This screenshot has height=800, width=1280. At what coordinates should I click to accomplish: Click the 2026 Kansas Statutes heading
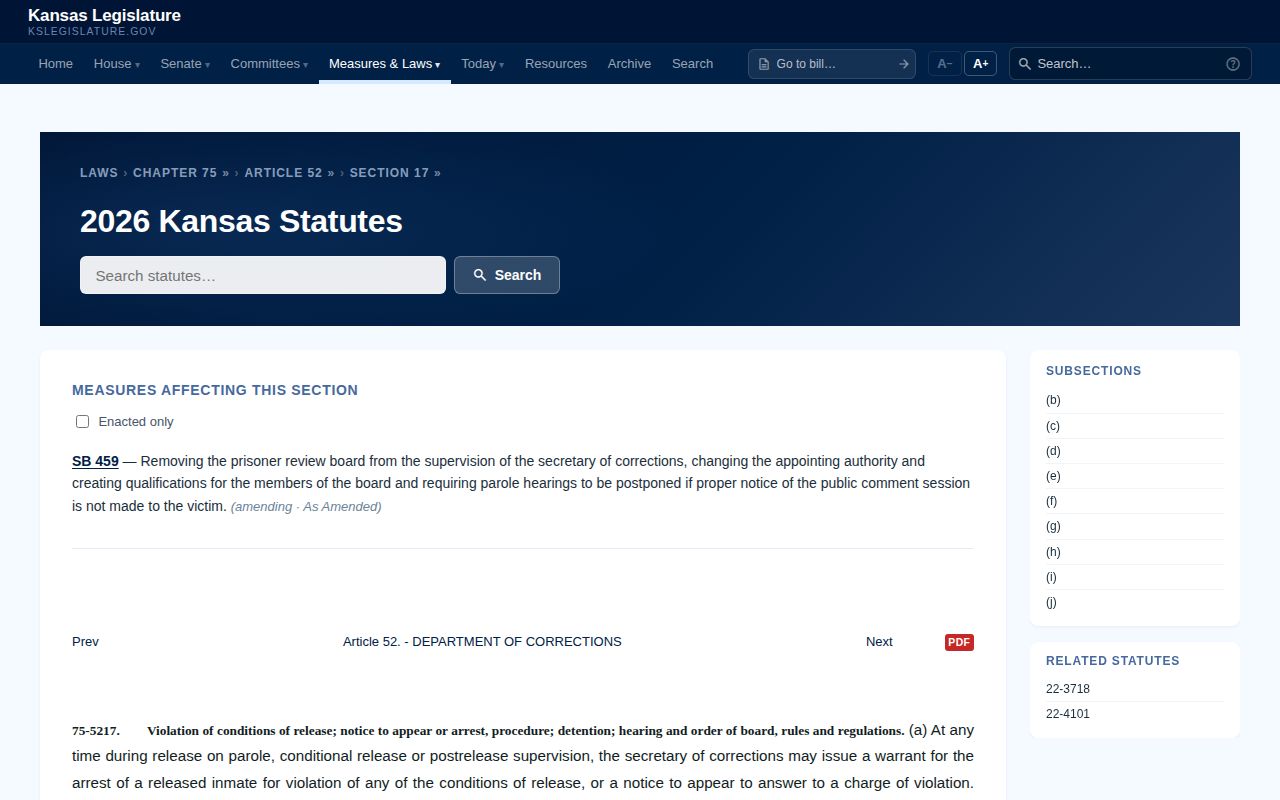coord(241,221)
